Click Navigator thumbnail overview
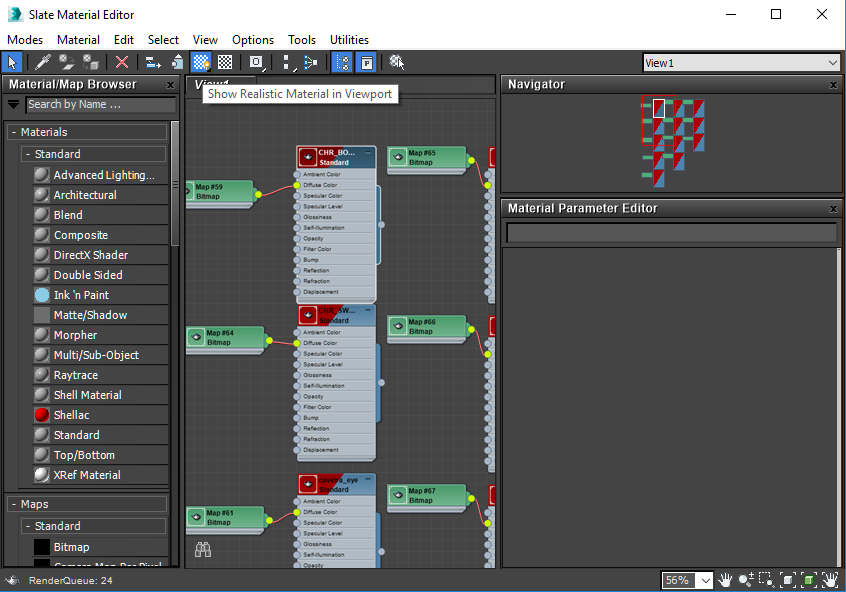Screen dimensions: 846x592 point(673,142)
